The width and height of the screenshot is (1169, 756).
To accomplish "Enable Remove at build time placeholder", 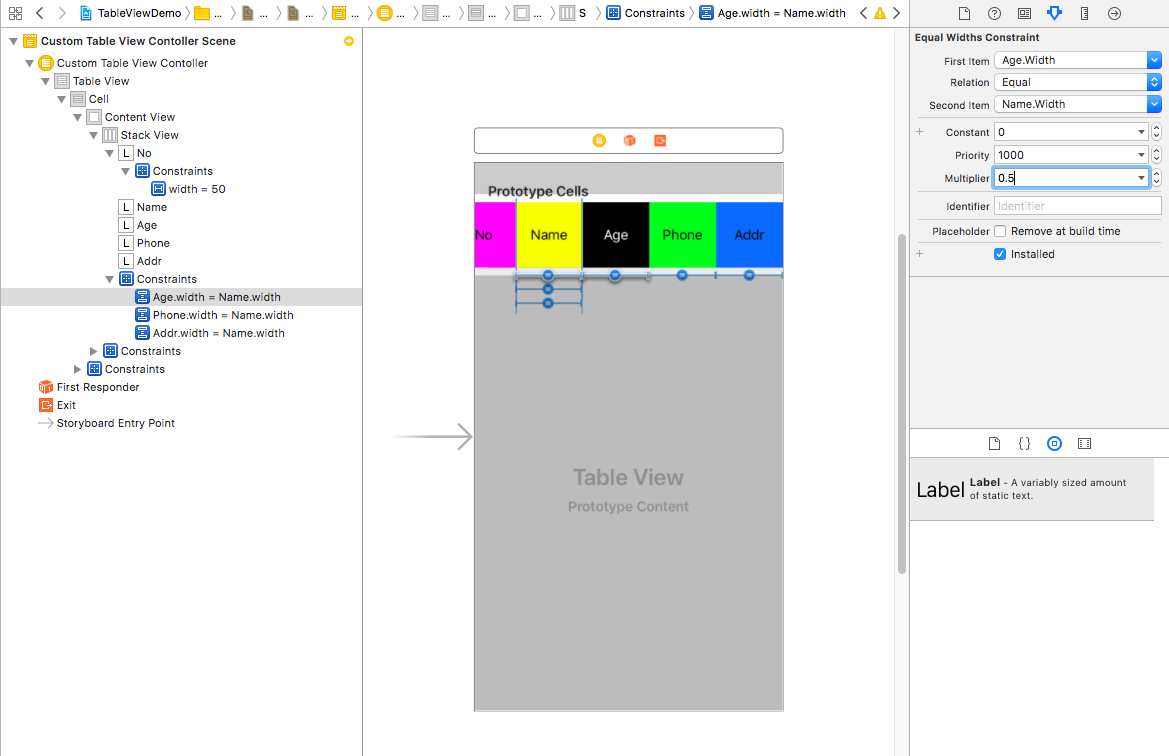I will [x=1000, y=231].
